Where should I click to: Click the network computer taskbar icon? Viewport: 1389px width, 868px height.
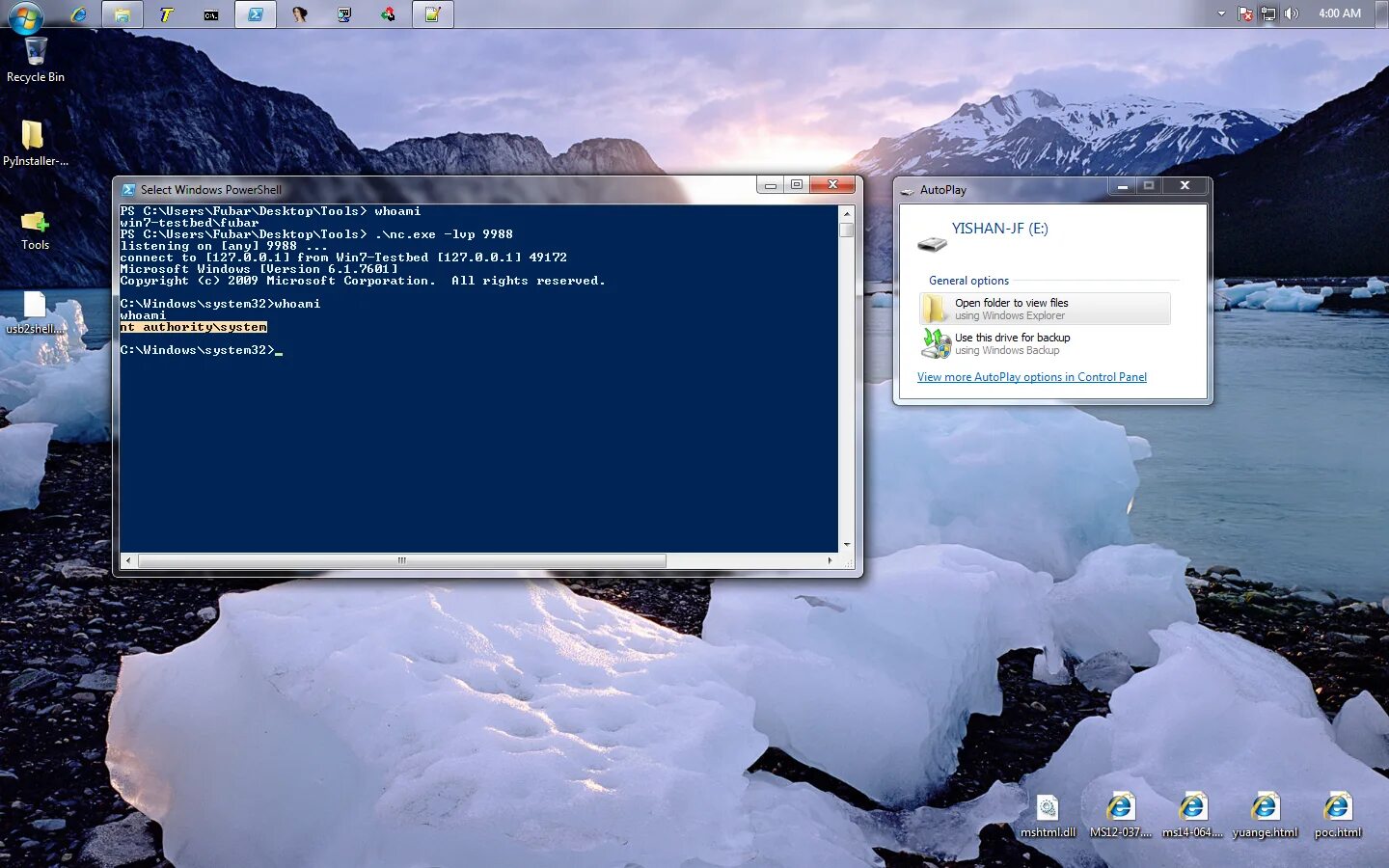point(344,14)
